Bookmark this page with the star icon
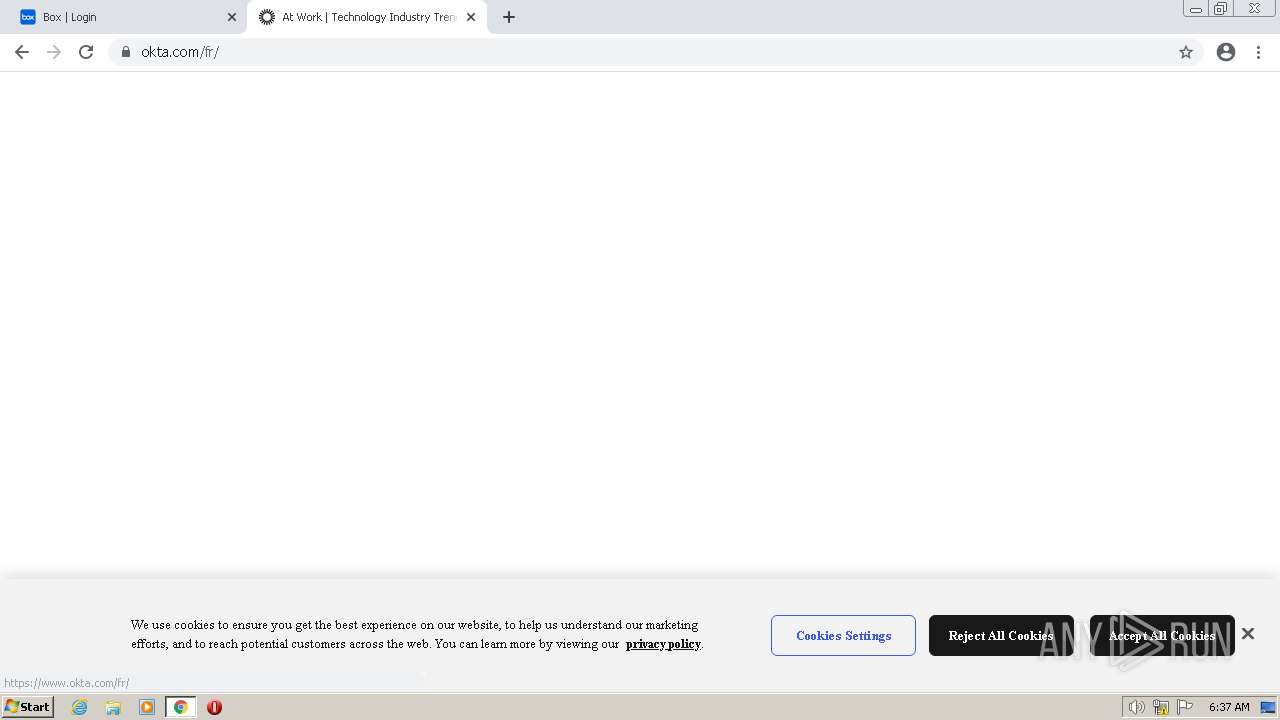1280x720 pixels. 1186,52
